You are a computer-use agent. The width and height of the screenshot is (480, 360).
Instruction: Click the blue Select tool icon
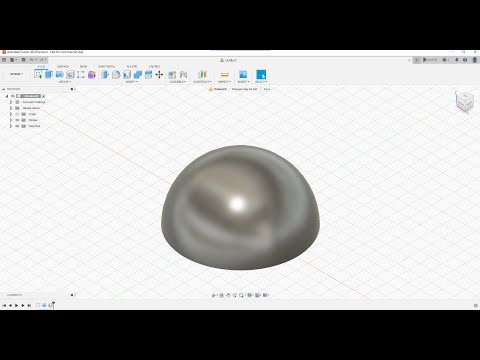coord(261,74)
